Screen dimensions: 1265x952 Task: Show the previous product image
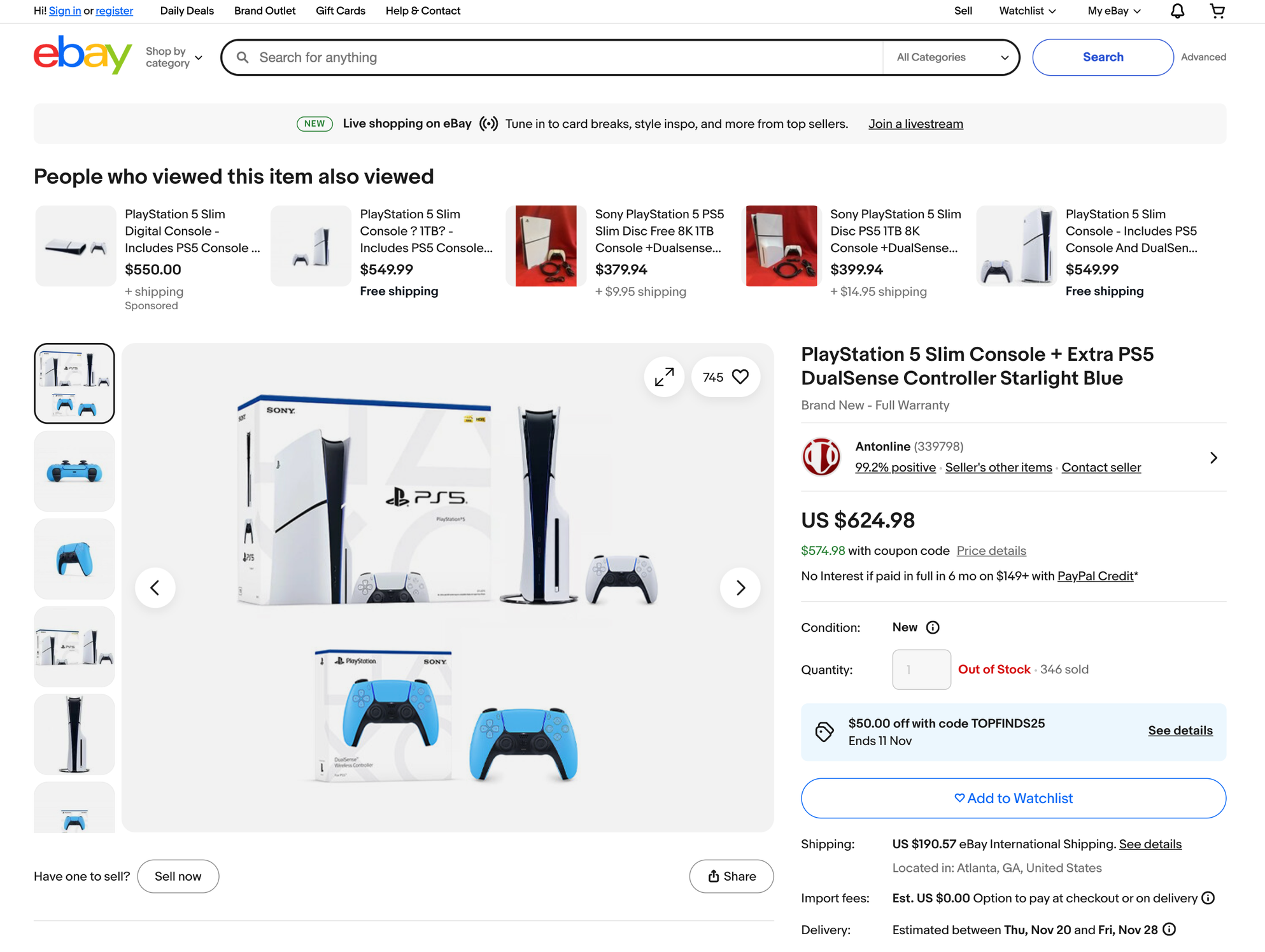(155, 587)
